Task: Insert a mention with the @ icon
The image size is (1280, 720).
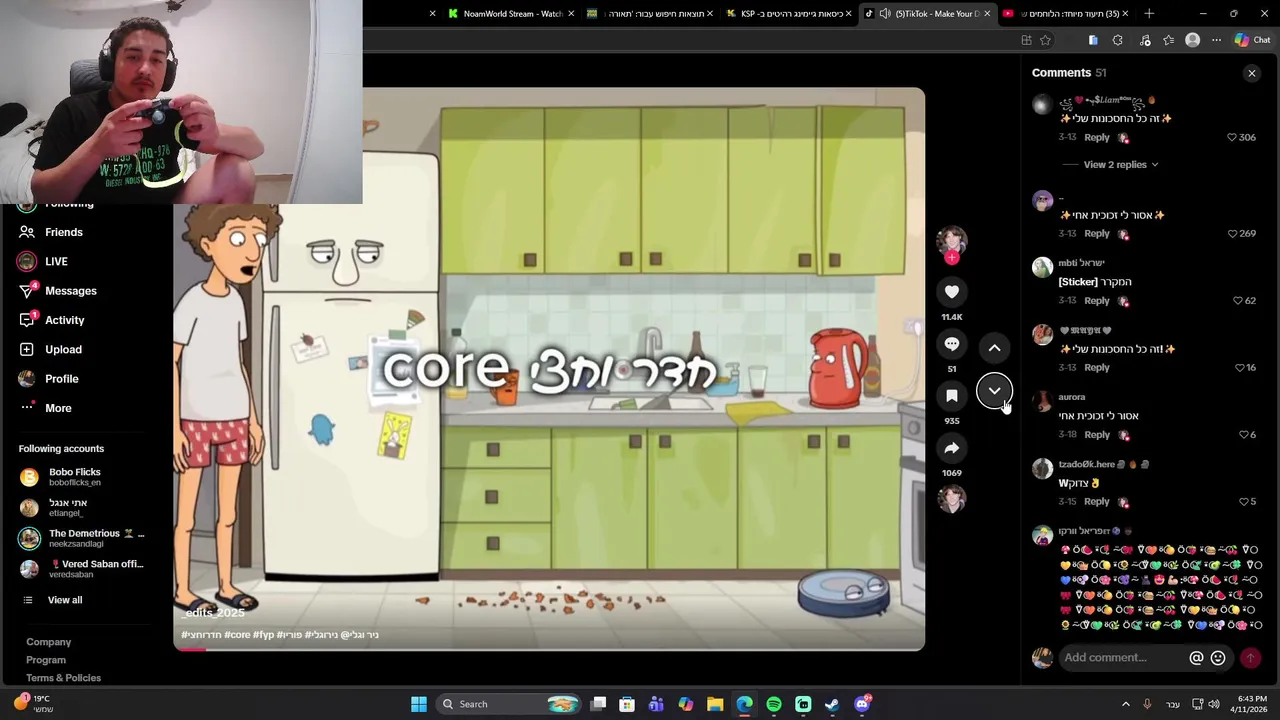Action: tap(1196, 658)
